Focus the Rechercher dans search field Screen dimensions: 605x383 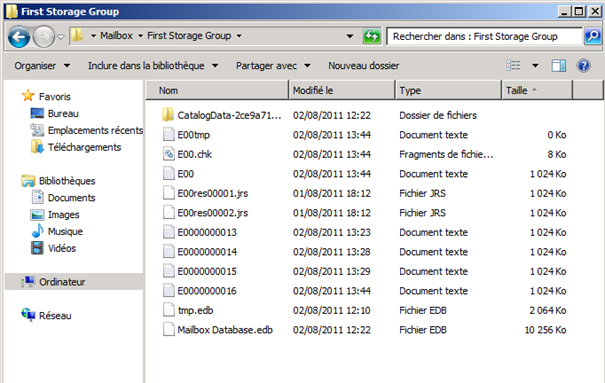pos(484,36)
